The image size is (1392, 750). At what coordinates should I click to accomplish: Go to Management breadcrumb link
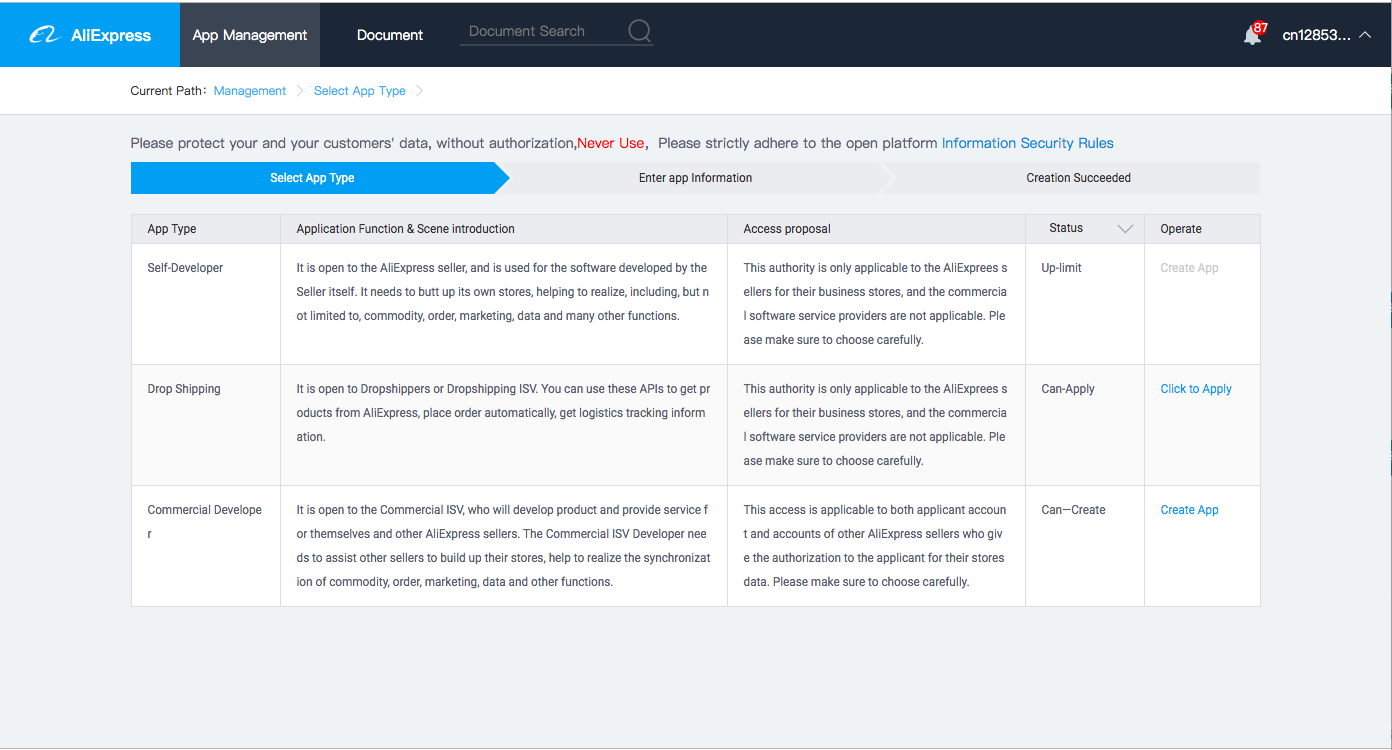[x=250, y=91]
